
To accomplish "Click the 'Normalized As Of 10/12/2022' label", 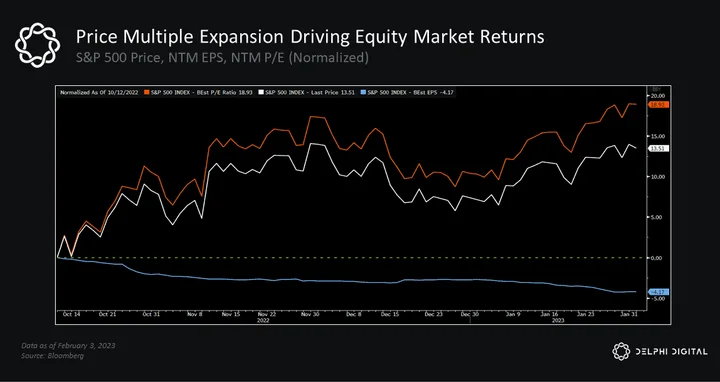I will (x=100, y=92).
